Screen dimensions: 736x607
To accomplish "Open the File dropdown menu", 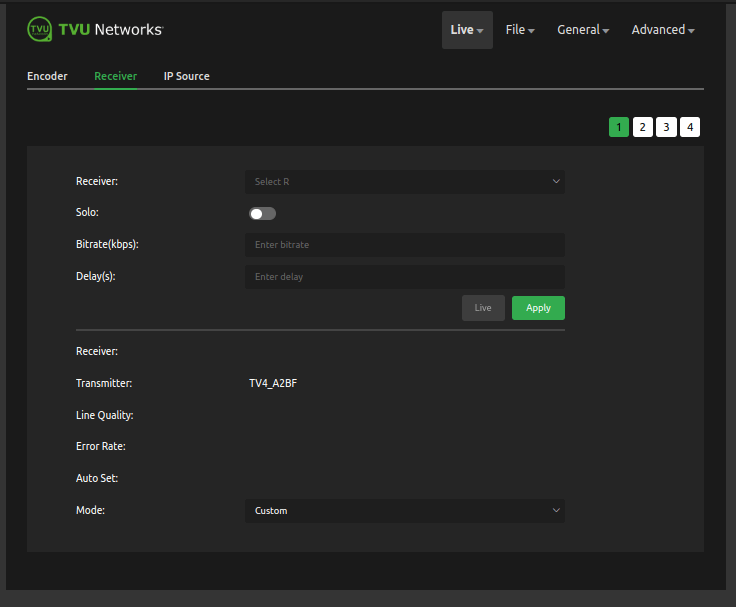I will click(520, 30).
